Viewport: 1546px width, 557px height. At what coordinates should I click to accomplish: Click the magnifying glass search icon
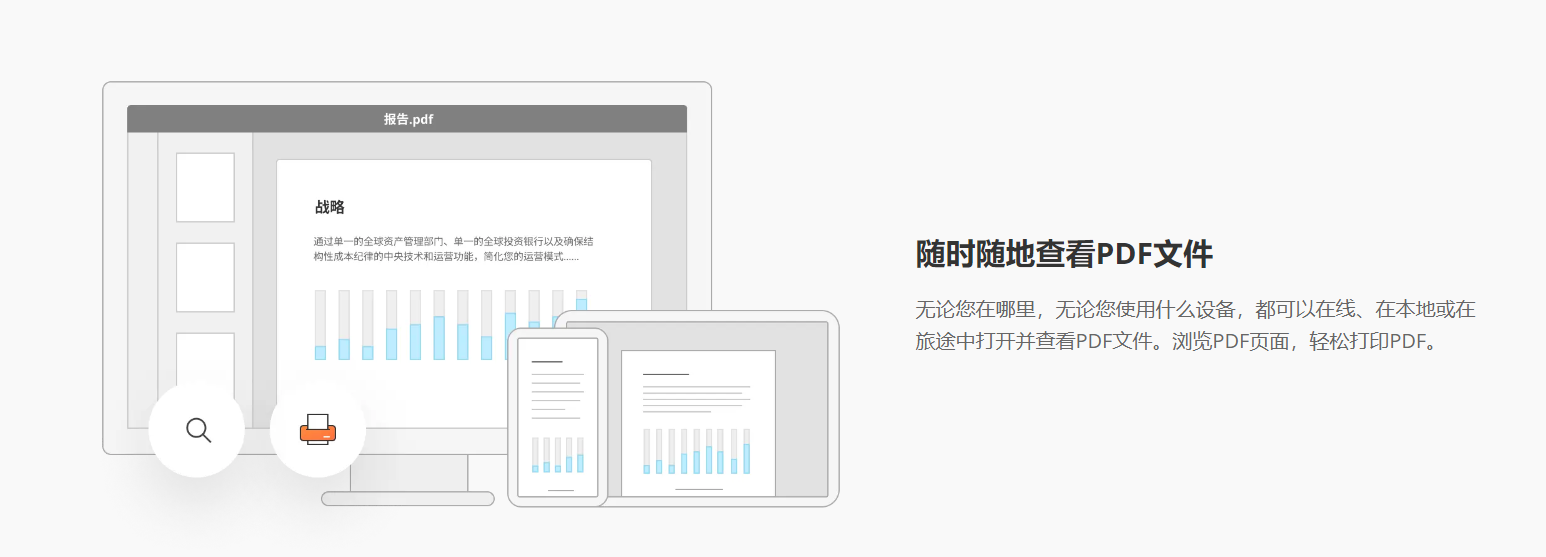[198, 430]
